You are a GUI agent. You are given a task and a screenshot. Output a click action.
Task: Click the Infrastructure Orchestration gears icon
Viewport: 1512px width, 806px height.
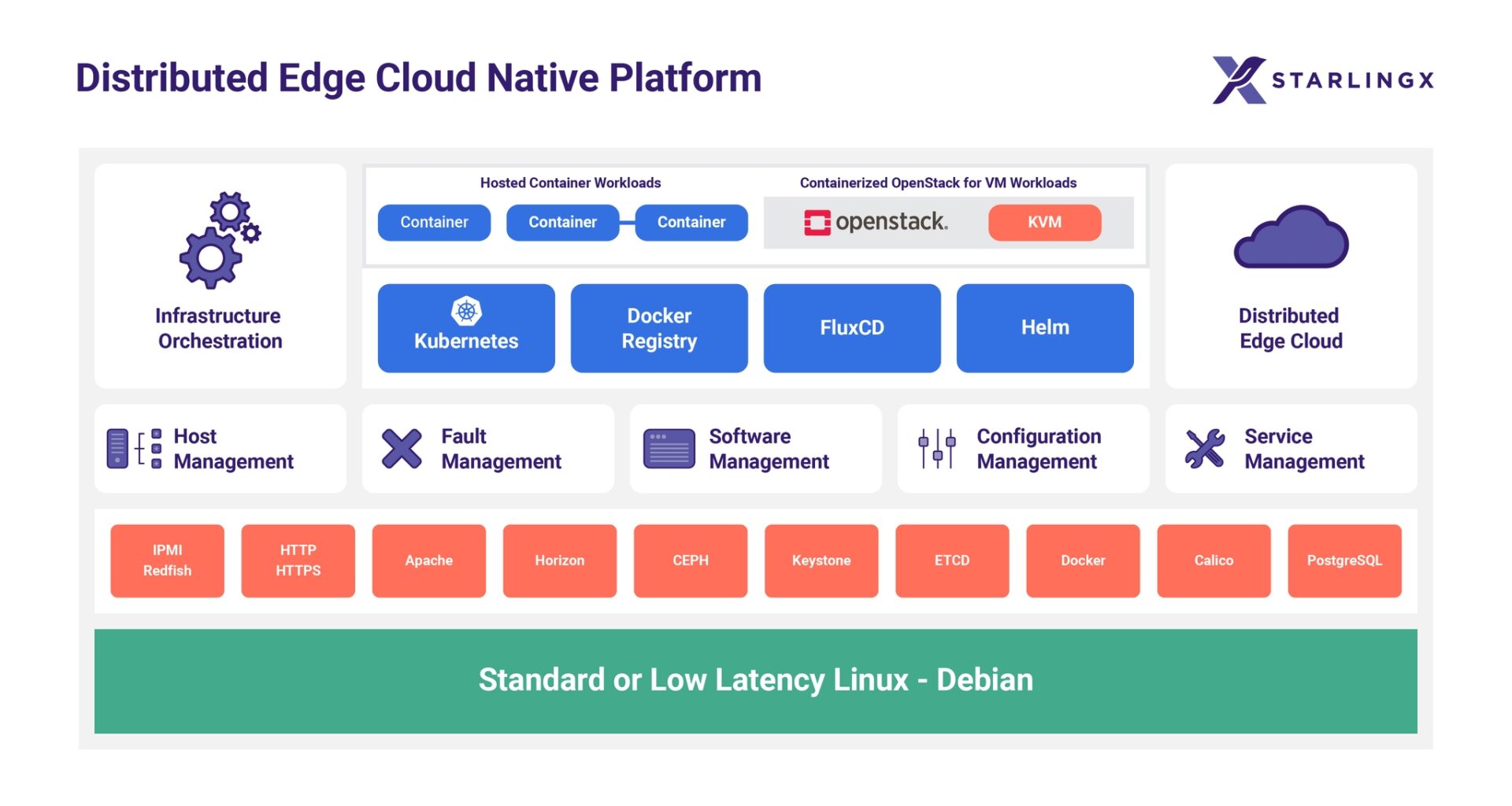click(x=220, y=240)
